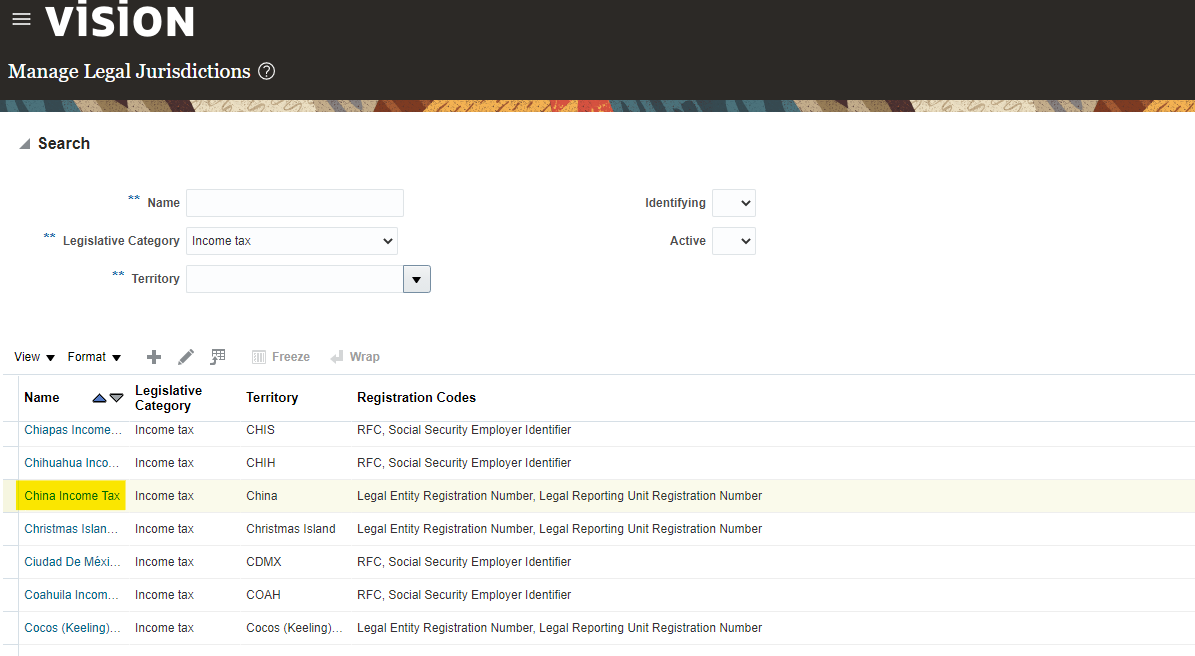
Task: Click the Edit pencil icon in toolbar
Action: tap(186, 357)
